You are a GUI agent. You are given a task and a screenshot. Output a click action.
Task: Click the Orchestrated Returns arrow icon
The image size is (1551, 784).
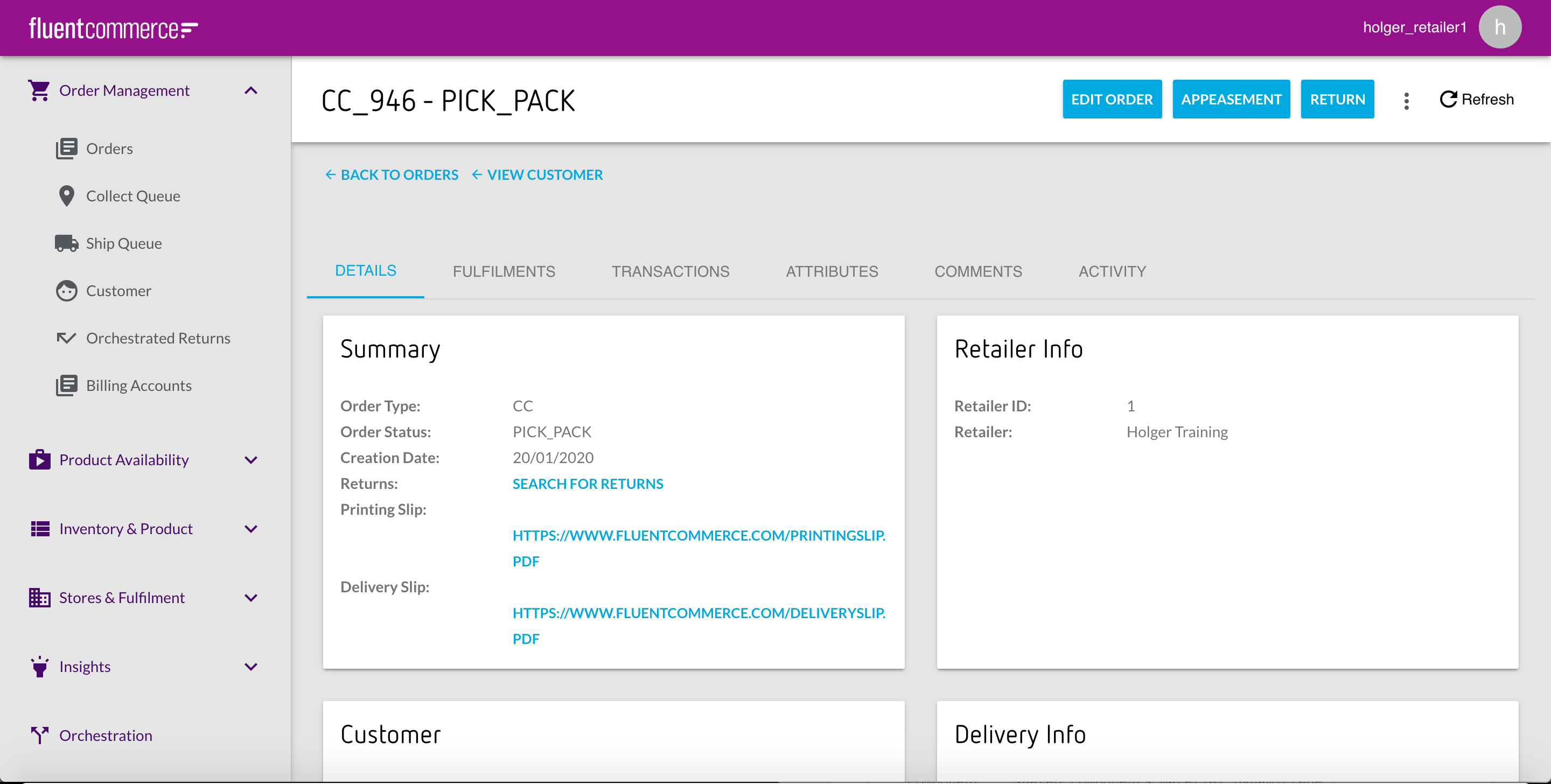click(66, 338)
